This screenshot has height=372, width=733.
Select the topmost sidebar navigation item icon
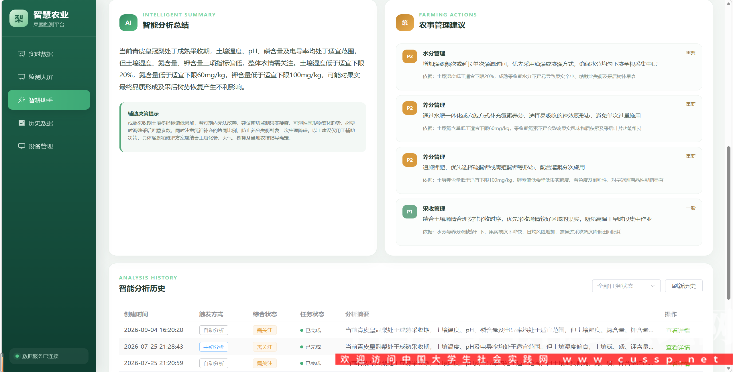pos(22,54)
